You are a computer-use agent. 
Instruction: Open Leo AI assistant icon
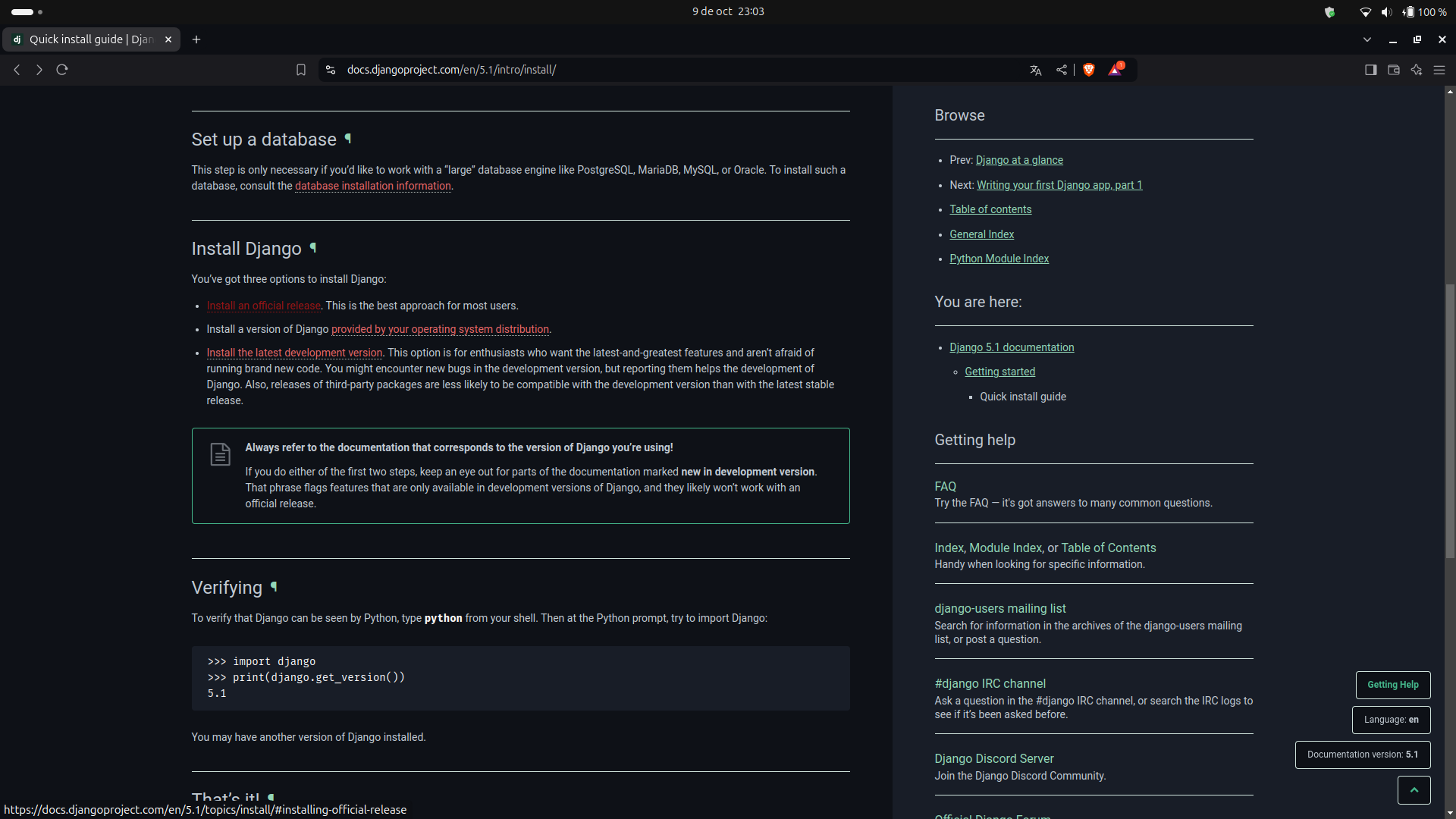point(1417,70)
